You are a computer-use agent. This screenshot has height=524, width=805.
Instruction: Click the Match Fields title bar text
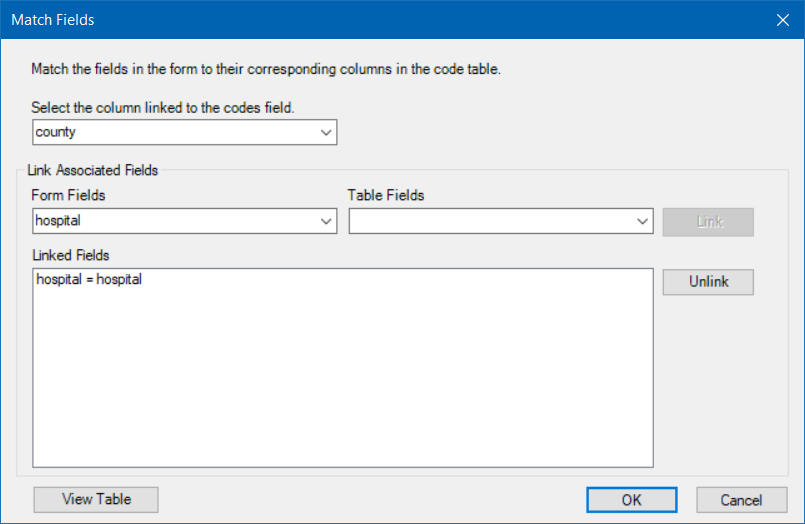pyautogui.click(x=53, y=19)
